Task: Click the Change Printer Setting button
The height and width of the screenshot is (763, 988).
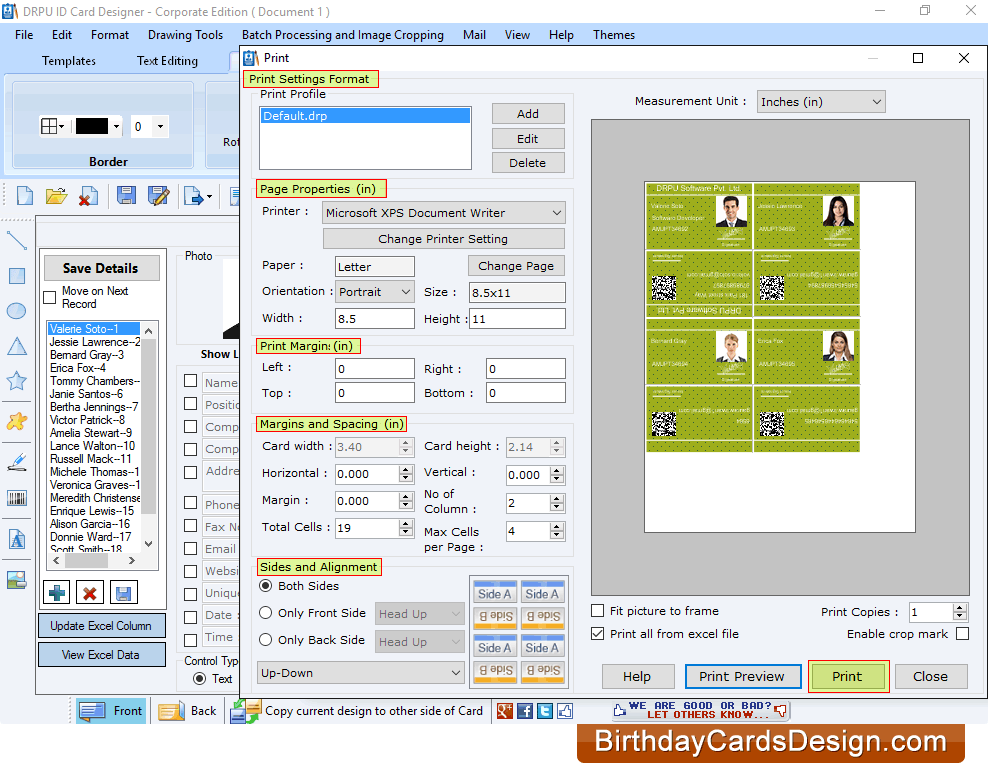Action: coord(444,239)
